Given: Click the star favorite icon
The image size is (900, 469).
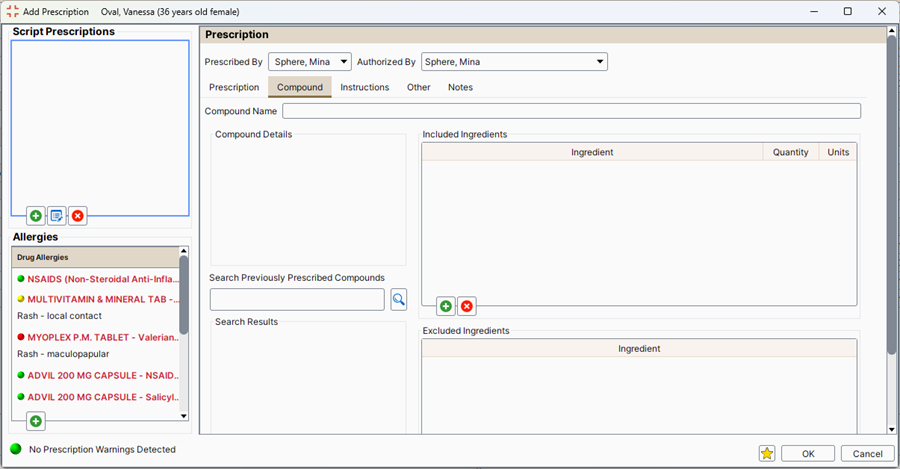Looking at the screenshot, I should pyautogui.click(x=767, y=453).
